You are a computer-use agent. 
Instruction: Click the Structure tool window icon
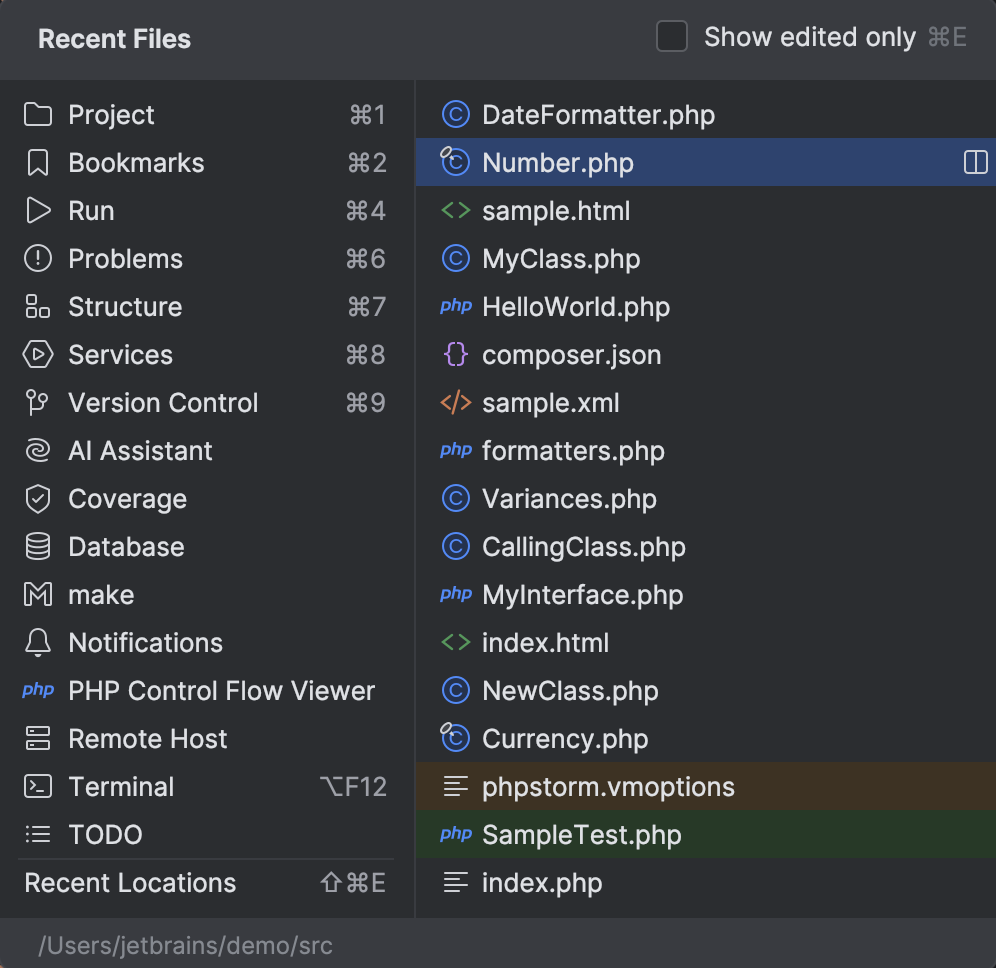point(37,306)
